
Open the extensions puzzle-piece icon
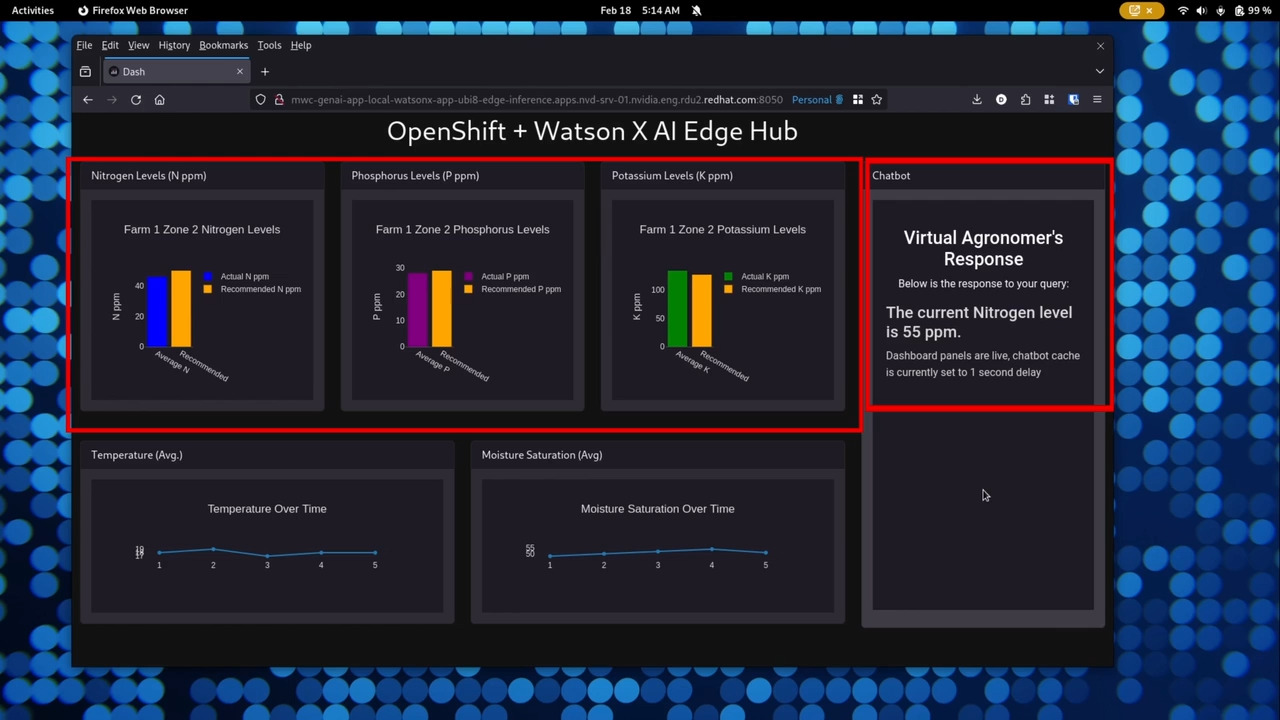[x=1025, y=100]
